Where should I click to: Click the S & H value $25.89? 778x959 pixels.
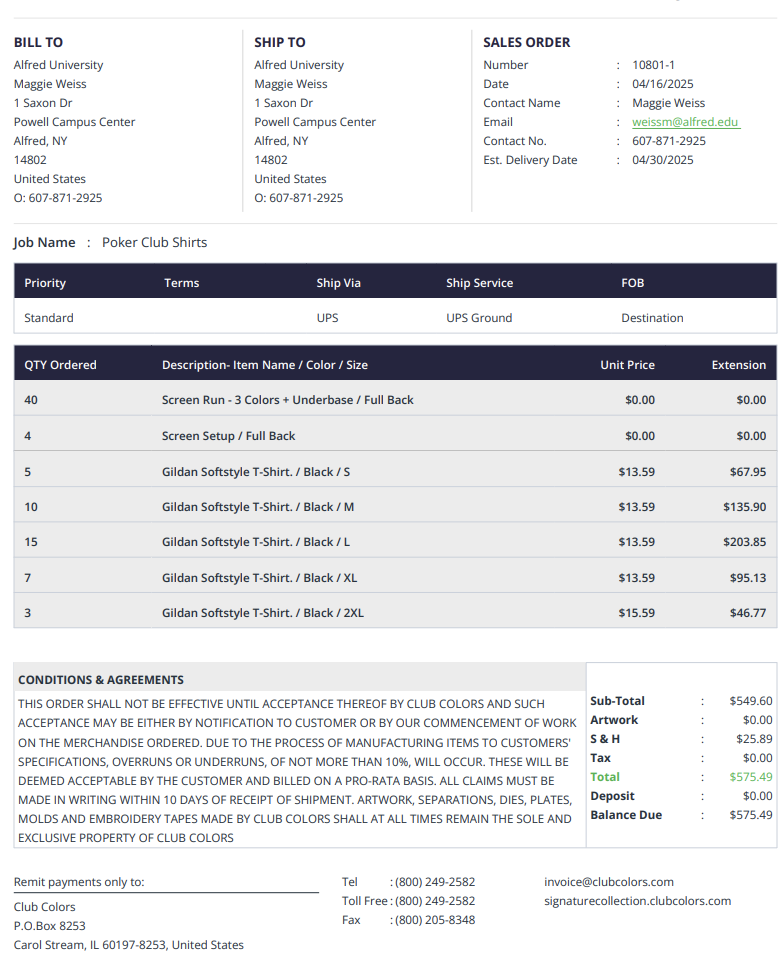tap(754, 739)
